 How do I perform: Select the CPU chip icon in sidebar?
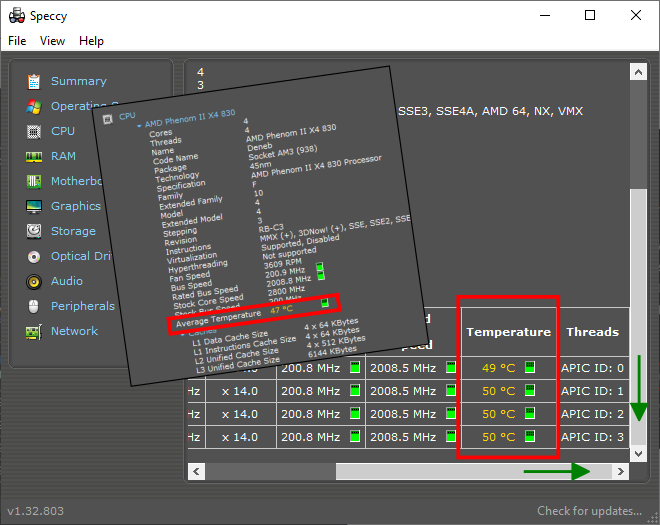(34, 131)
